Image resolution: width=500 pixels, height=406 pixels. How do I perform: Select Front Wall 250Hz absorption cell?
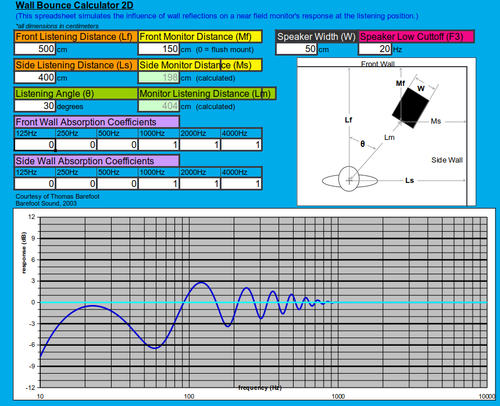click(76, 145)
